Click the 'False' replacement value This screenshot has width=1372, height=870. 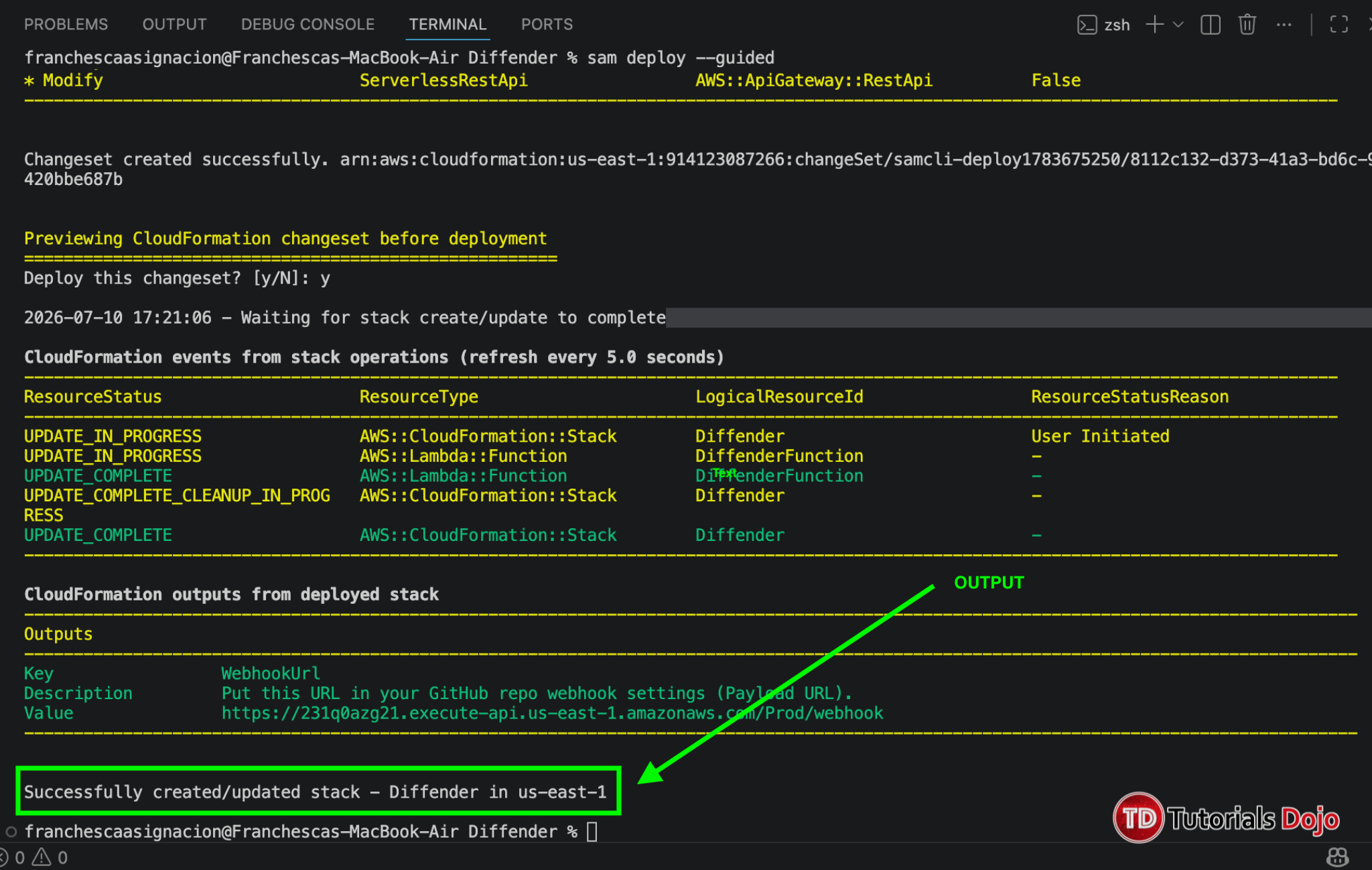[1056, 80]
